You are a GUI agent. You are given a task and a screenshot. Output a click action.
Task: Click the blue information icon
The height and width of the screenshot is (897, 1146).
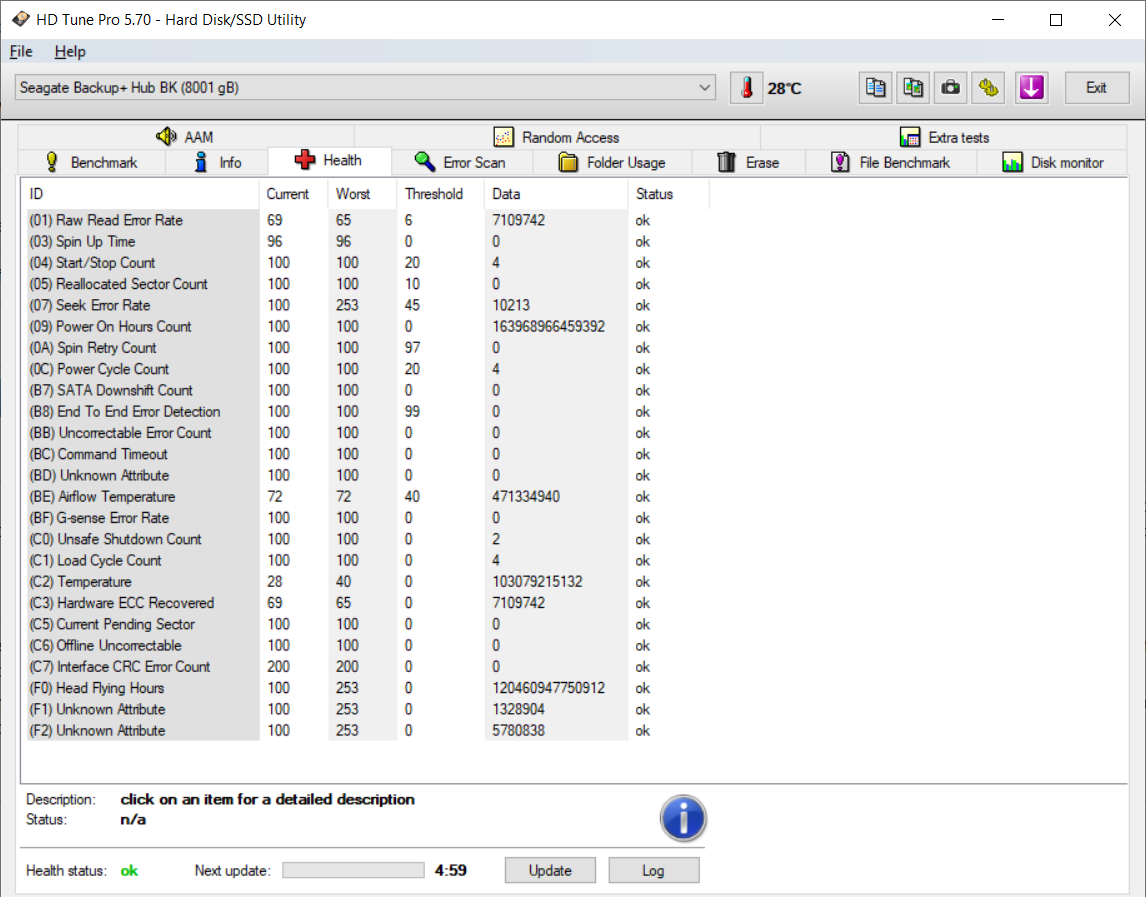[683, 818]
